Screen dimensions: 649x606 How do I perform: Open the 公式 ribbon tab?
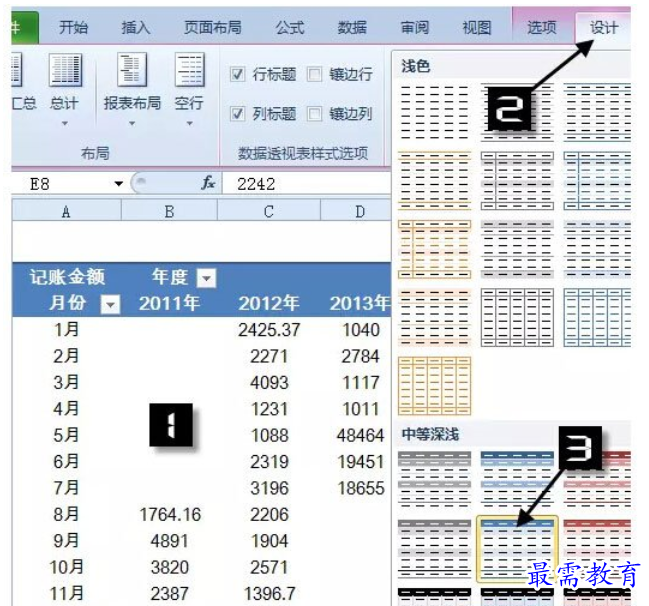290,28
